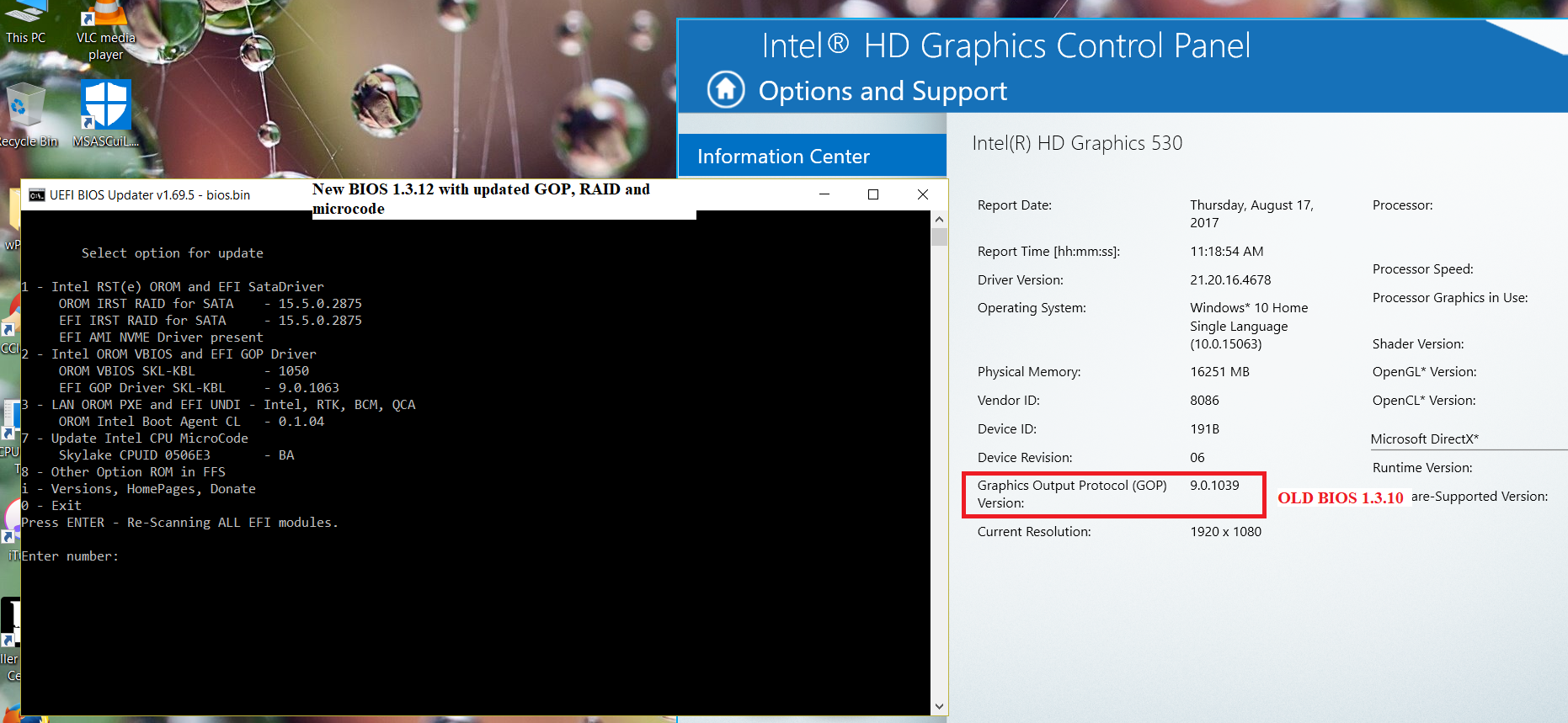Image resolution: width=1568 pixels, height=723 pixels.
Task: Open the Recycle Bin desktop icon
Action: pos(26,115)
